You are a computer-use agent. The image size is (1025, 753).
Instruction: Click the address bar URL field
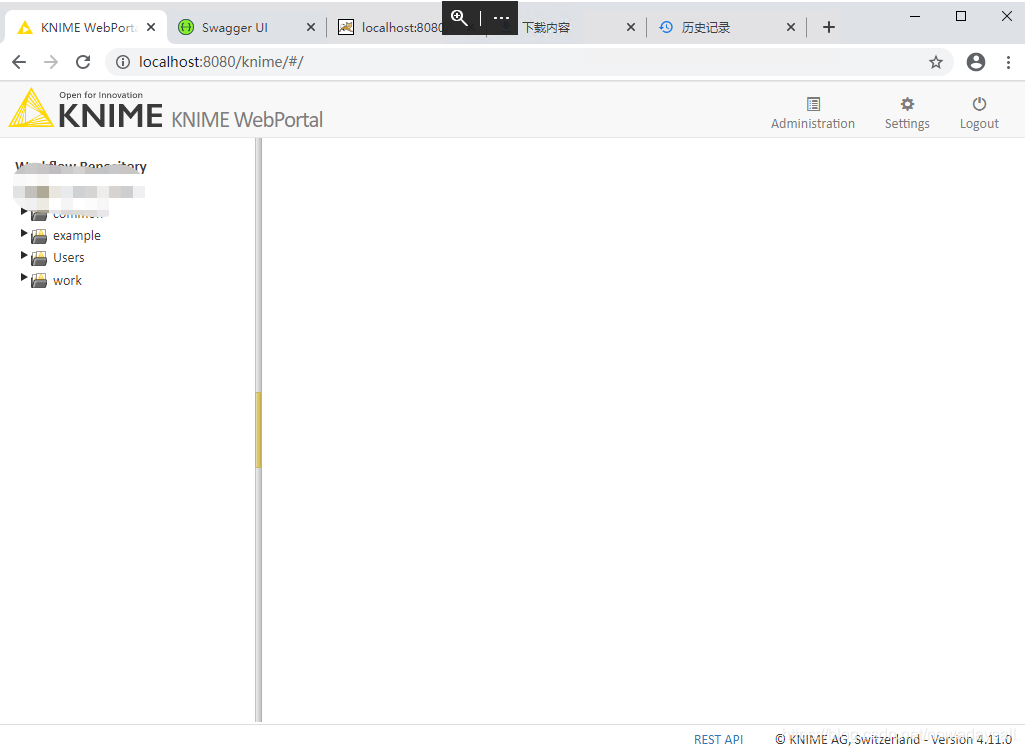tap(529, 62)
